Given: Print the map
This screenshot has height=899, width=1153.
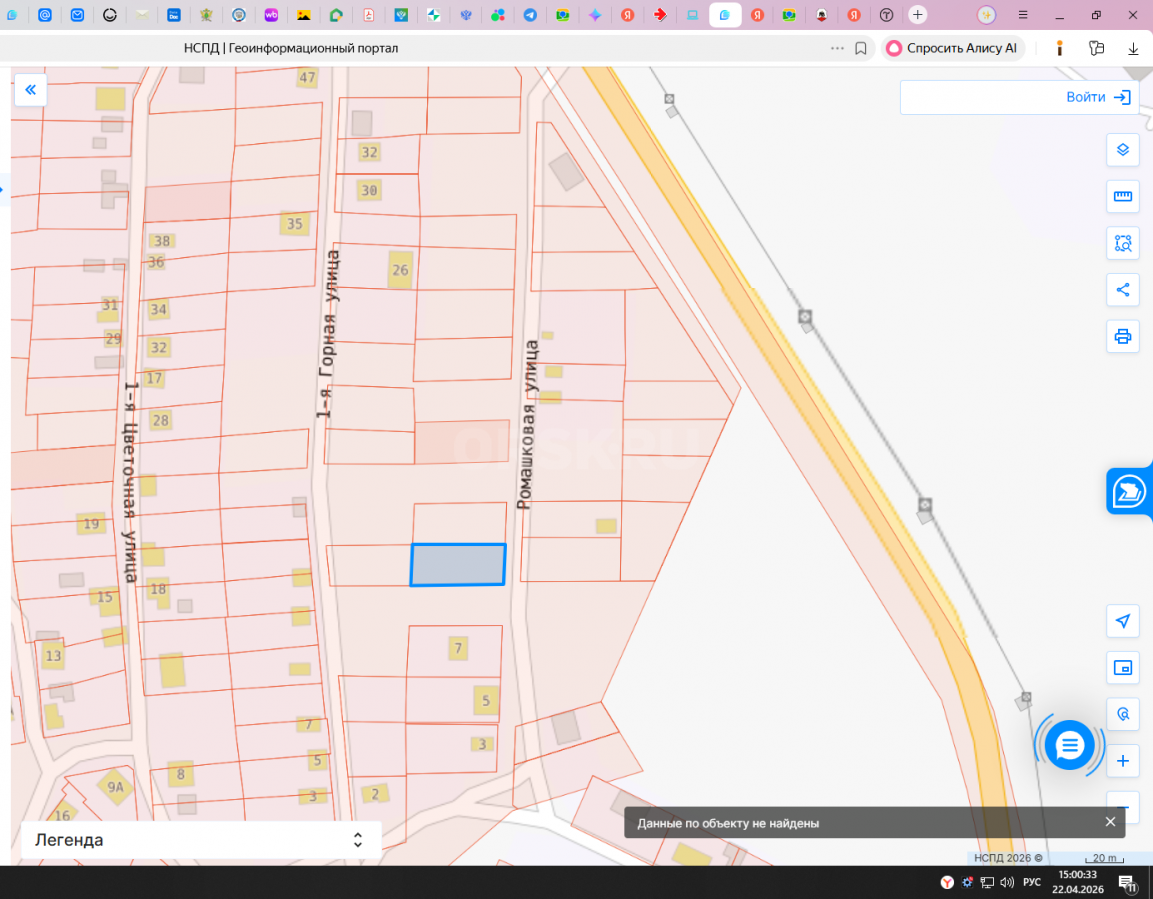Looking at the screenshot, I should [x=1122, y=336].
